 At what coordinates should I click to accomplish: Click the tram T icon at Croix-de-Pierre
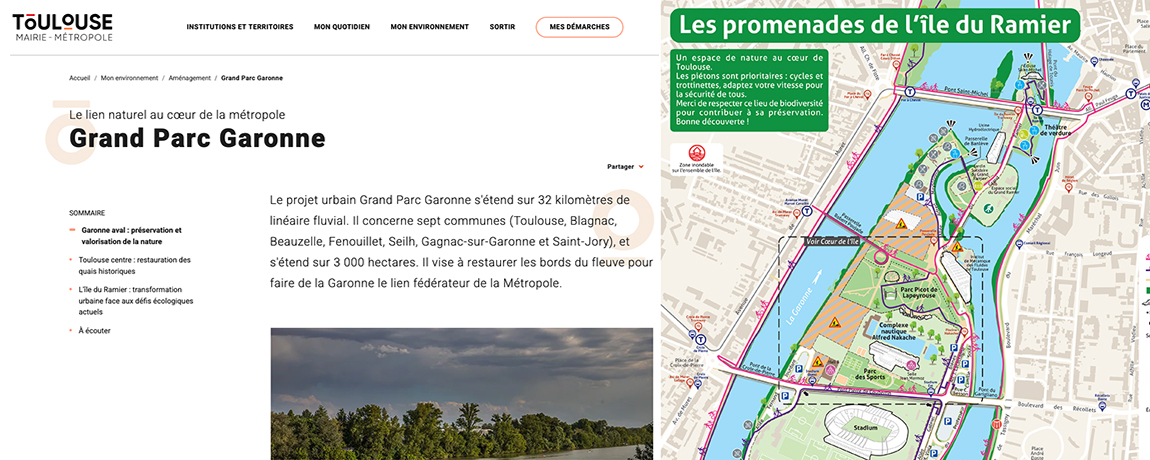[700, 340]
